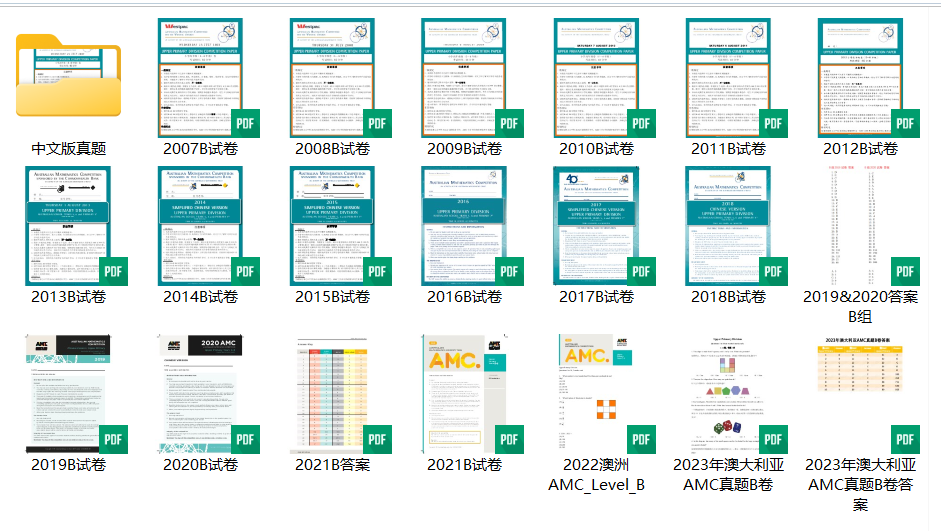Select the 2008B试卷 PDF thumbnail
The width and height of the screenshot is (941, 531).
[340, 78]
